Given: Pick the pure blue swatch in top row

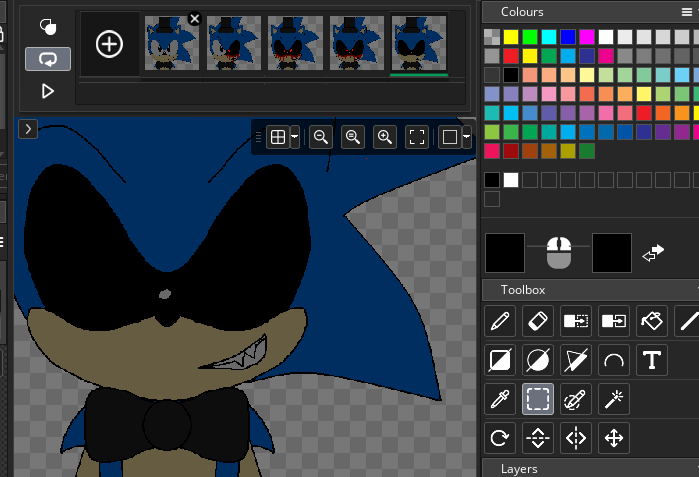Looking at the screenshot, I should [x=568, y=37].
